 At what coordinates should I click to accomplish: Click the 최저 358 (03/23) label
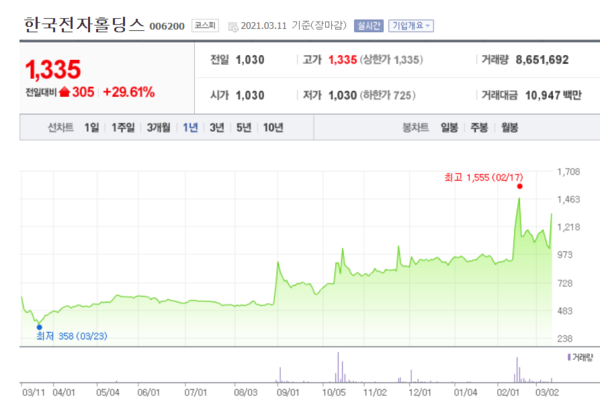click(x=72, y=336)
